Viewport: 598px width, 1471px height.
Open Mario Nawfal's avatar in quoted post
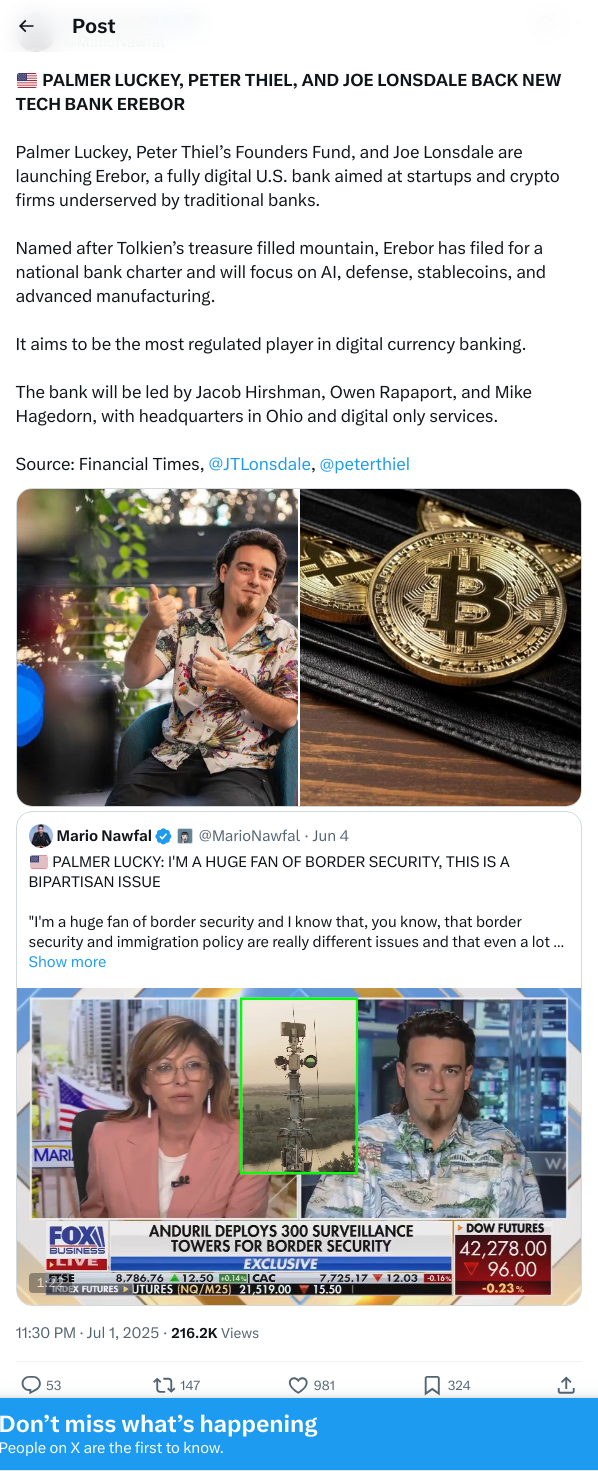pos(41,836)
